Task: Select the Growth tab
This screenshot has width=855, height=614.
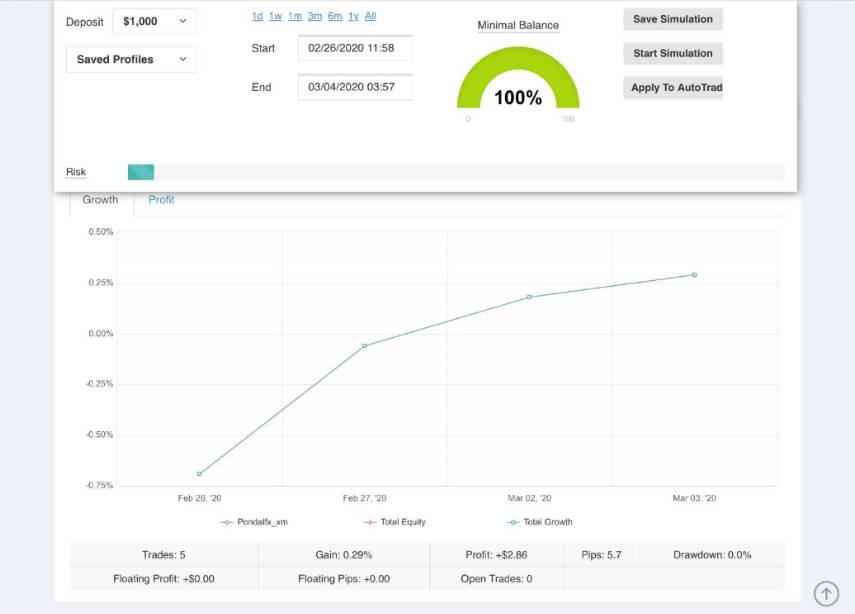Action: tap(100, 200)
